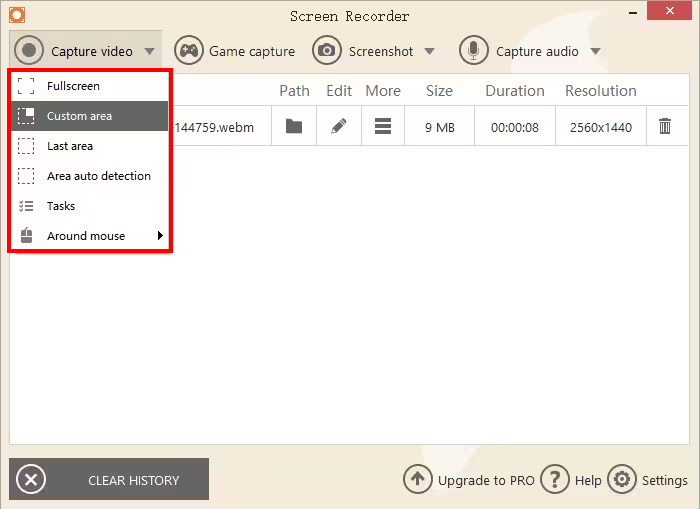Click Upgrade to PRO
The image size is (700, 509).
[x=470, y=479]
